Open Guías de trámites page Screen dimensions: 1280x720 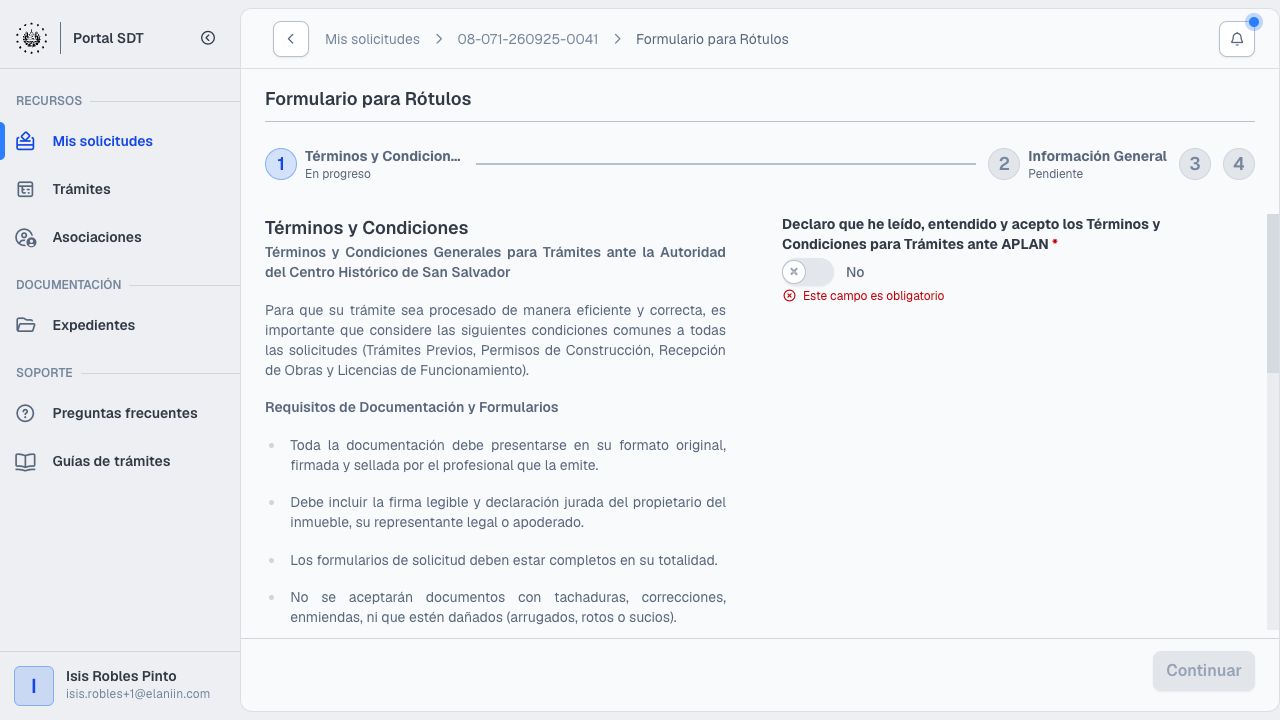point(112,461)
